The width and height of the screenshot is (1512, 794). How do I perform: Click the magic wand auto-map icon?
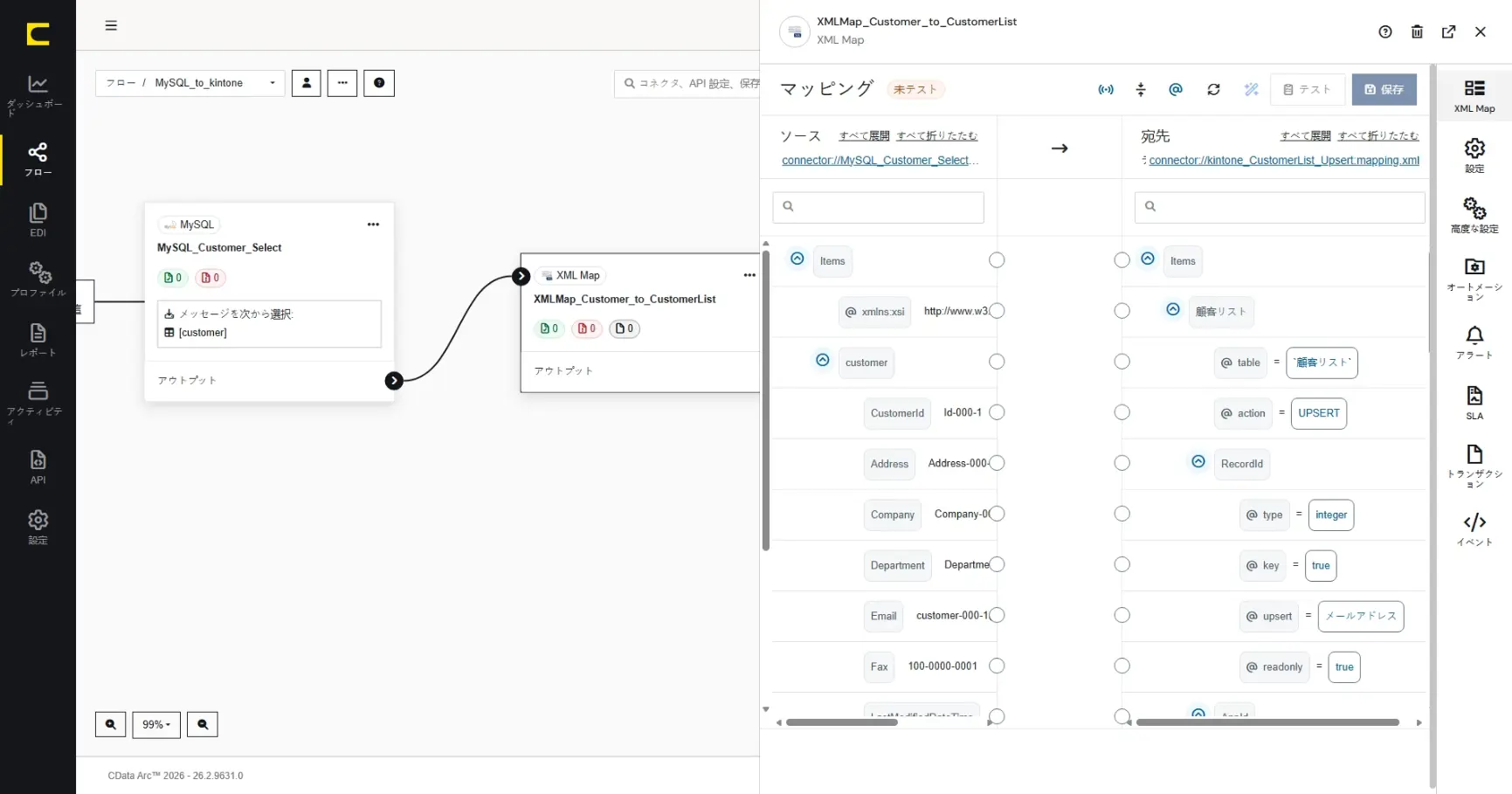(1251, 89)
